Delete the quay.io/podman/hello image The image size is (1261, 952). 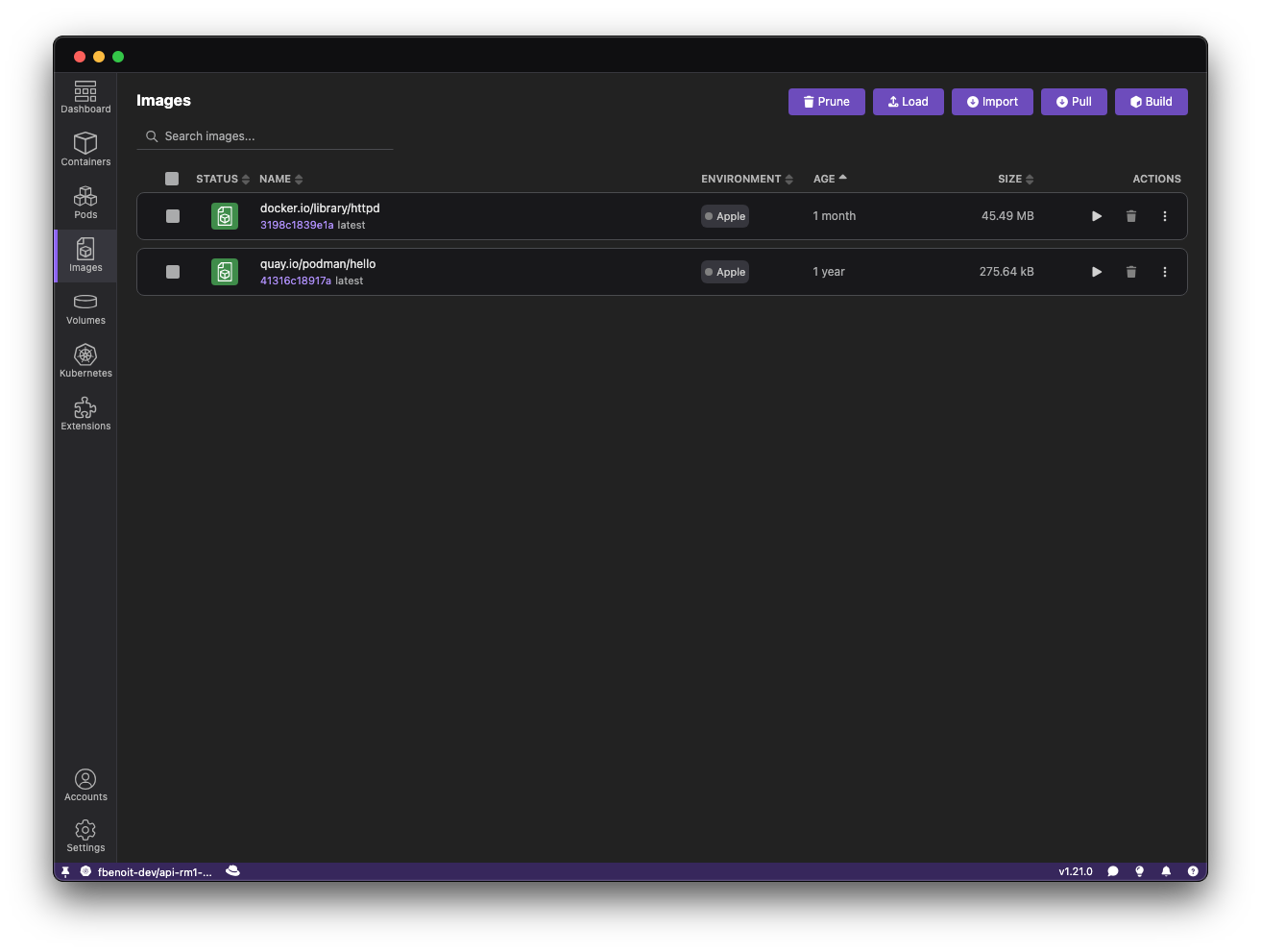pyautogui.click(x=1130, y=272)
